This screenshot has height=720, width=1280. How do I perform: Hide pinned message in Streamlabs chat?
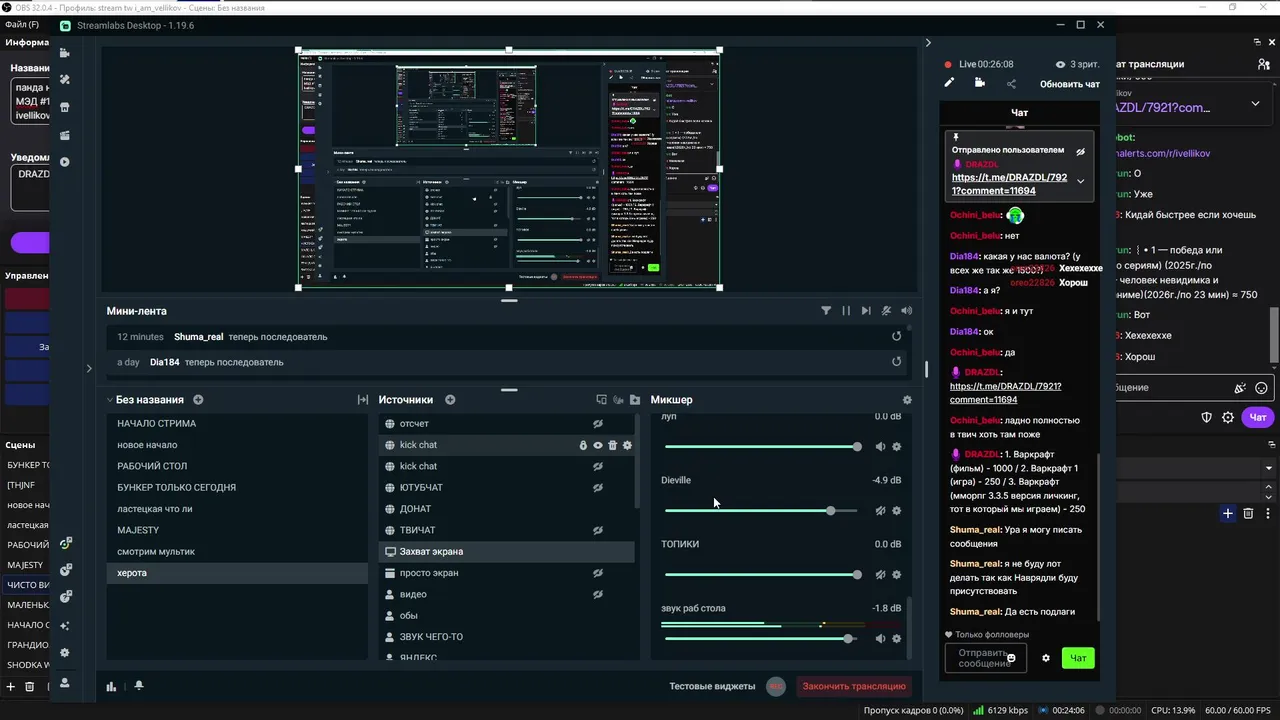click(x=1080, y=153)
